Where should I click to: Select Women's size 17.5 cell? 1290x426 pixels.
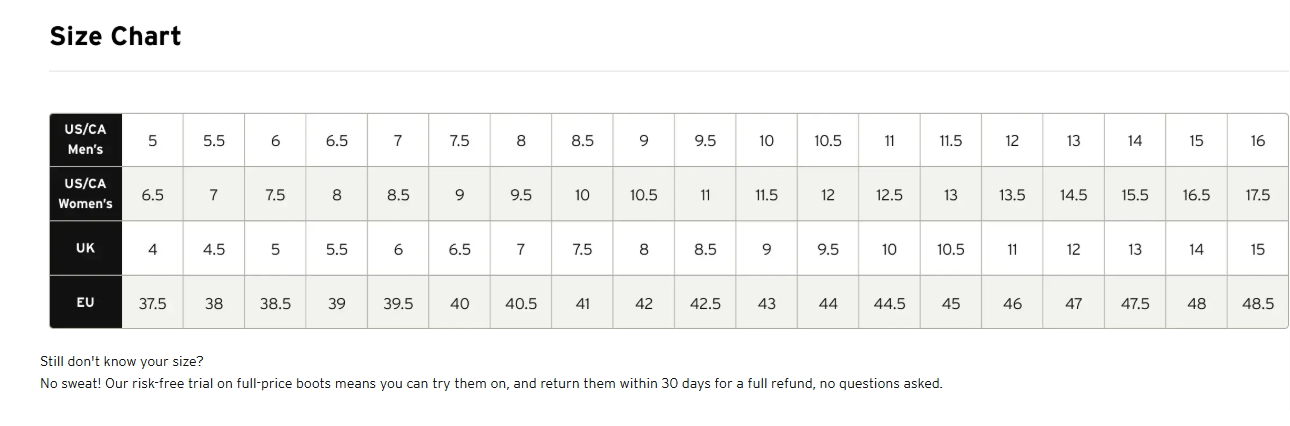click(x=1257, y=195)
